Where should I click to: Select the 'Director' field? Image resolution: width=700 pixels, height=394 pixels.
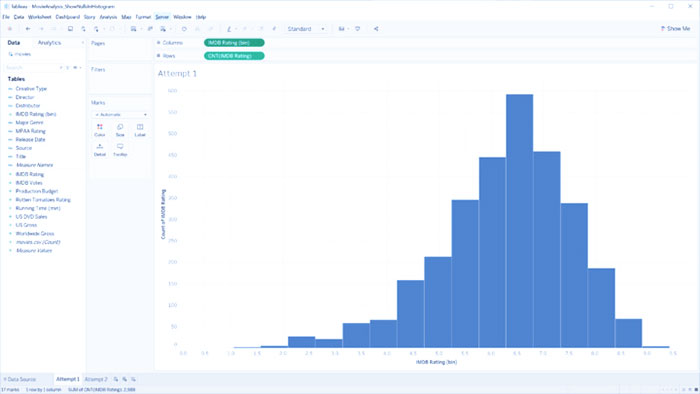pyautogui.click(x=25, y=97)
